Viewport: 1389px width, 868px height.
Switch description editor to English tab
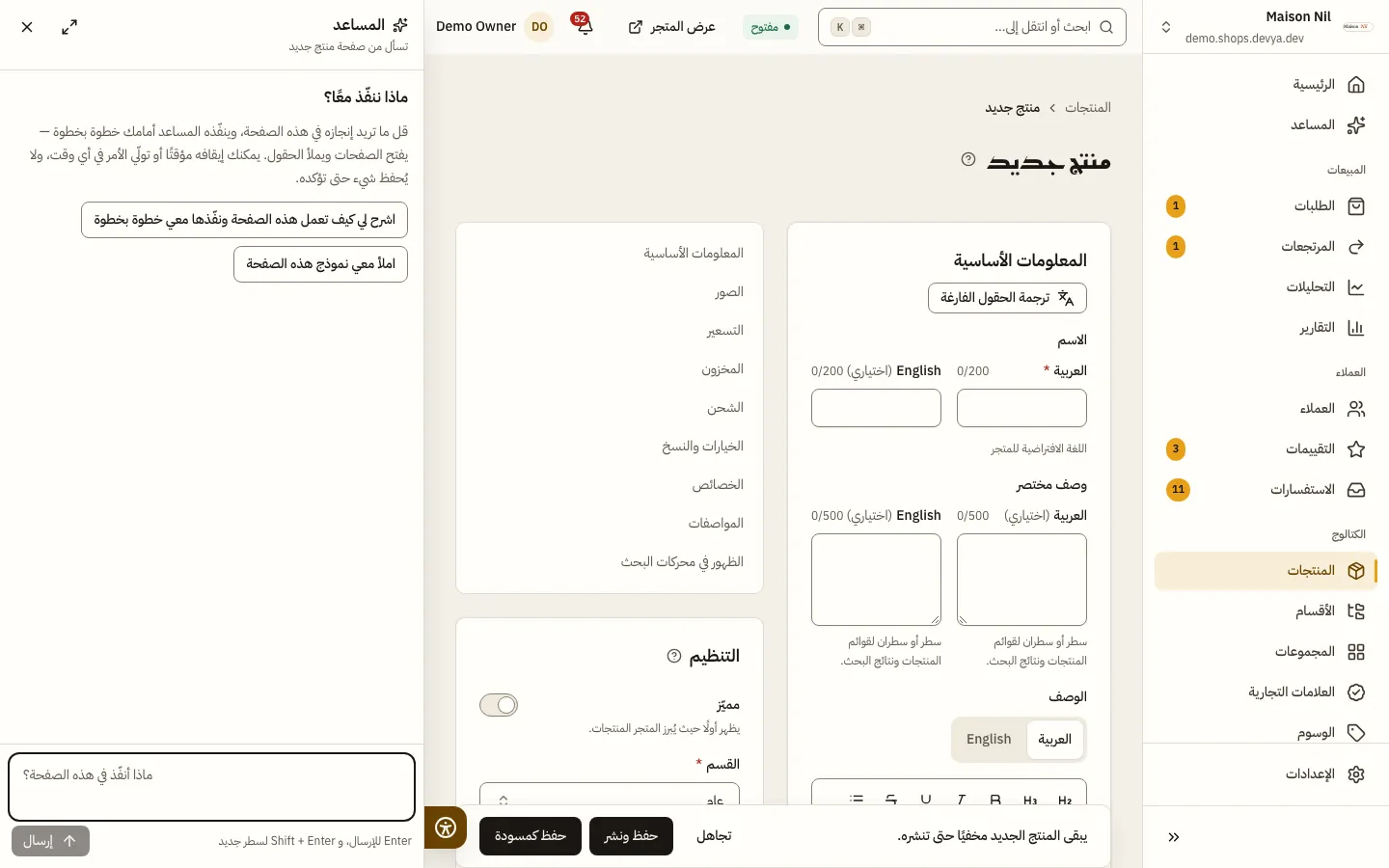click(x=989, y=740)
